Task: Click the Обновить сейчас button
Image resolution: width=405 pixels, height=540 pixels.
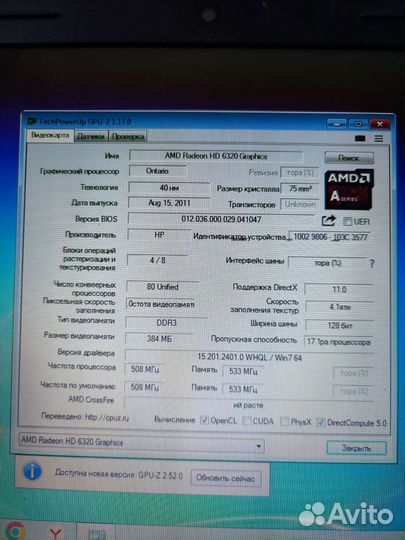Action: pos(226,478)
